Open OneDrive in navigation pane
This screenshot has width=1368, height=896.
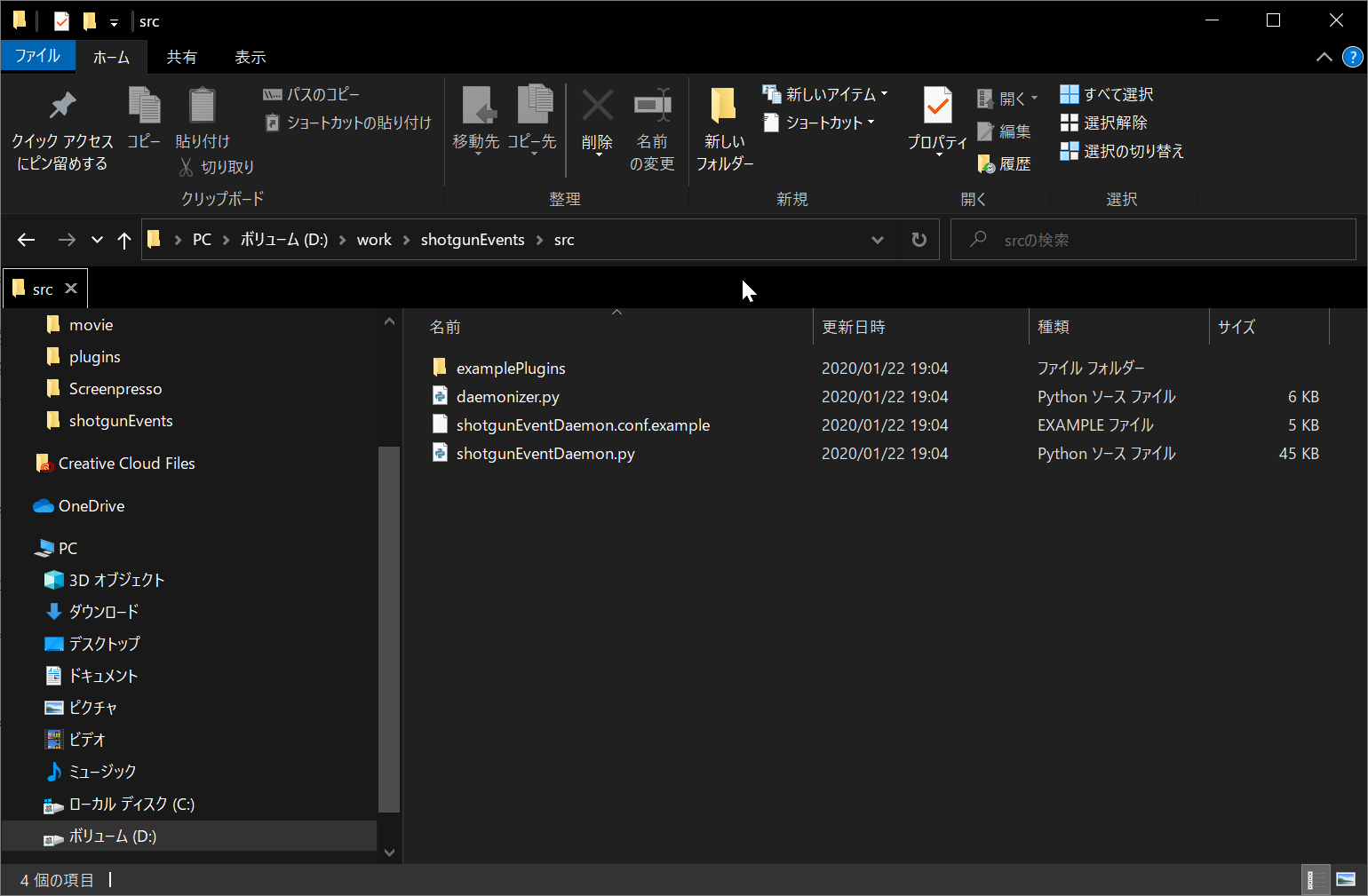click(x=91, y=506)
